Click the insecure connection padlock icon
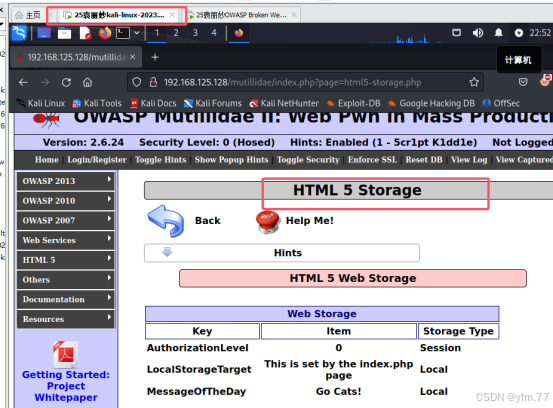The image size is (553, 408). pyautogui.click(x=153, y=83)
